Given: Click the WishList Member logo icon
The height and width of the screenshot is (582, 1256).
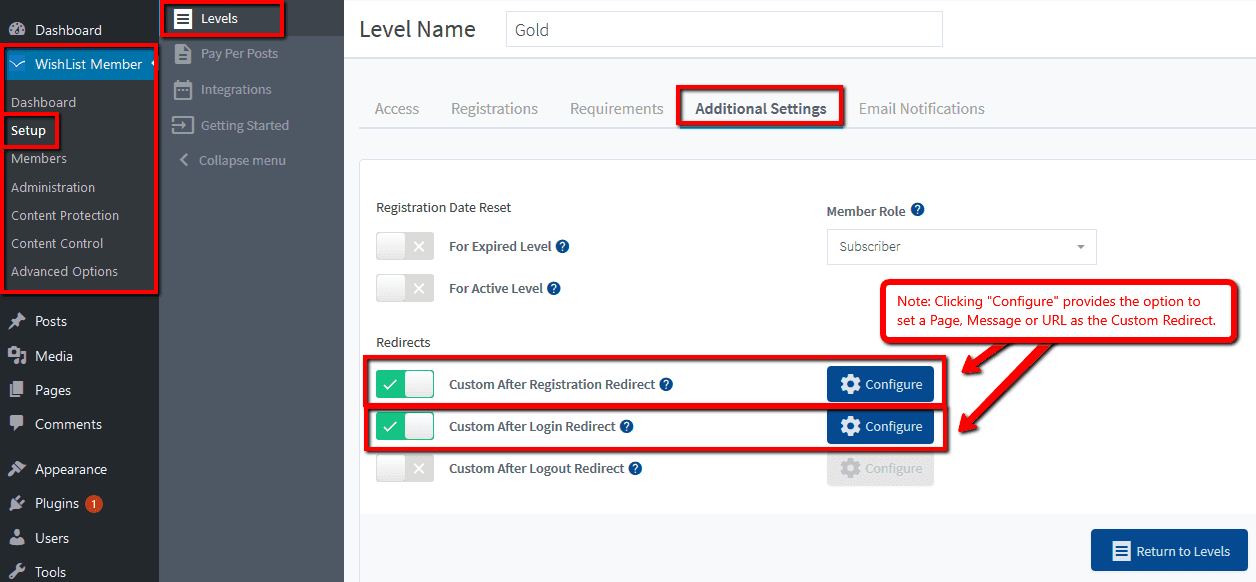Looking at the screenshot, I should (18, 64).
